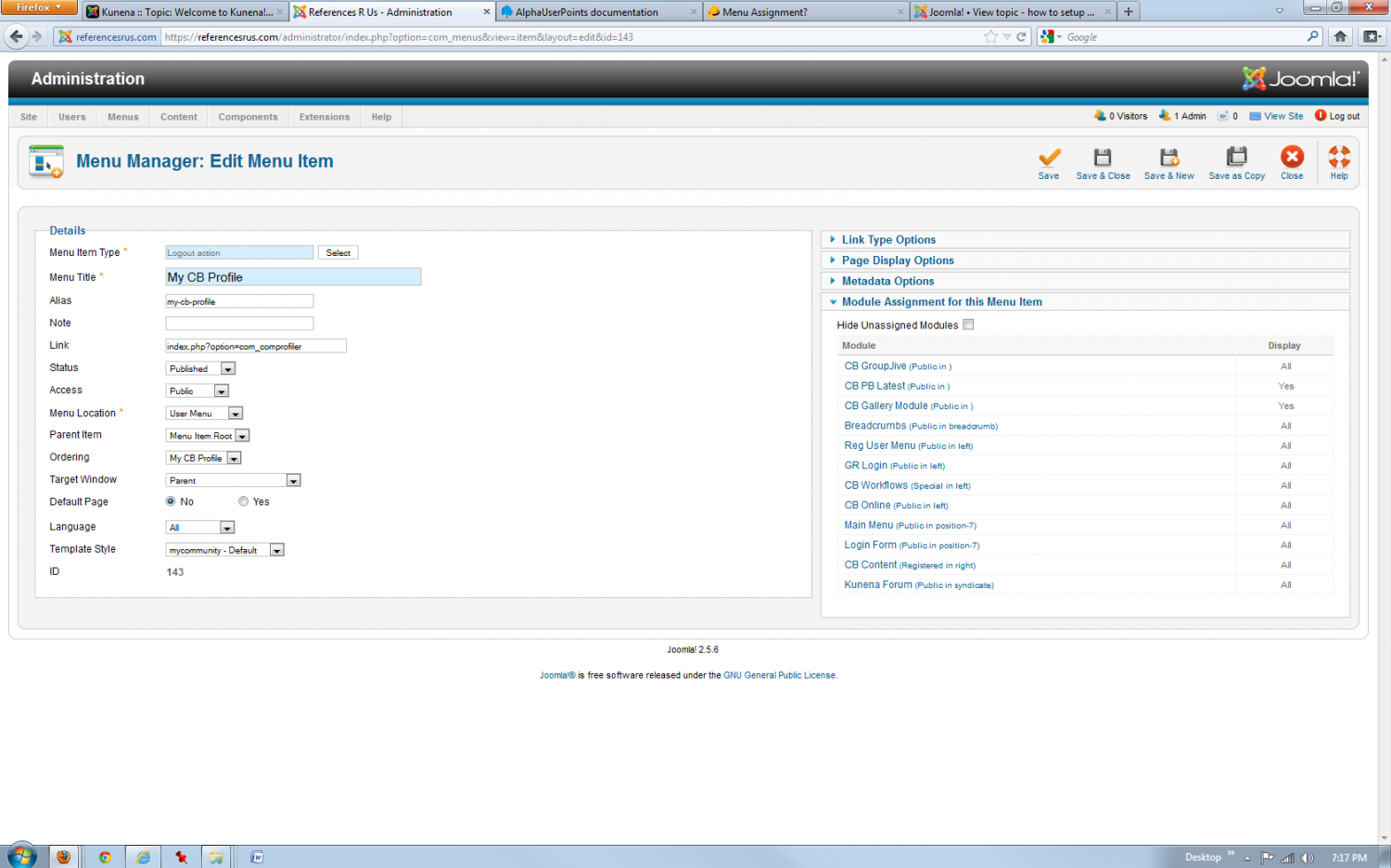
Task: Open the Users admin menu
Action: pos(71,117)
